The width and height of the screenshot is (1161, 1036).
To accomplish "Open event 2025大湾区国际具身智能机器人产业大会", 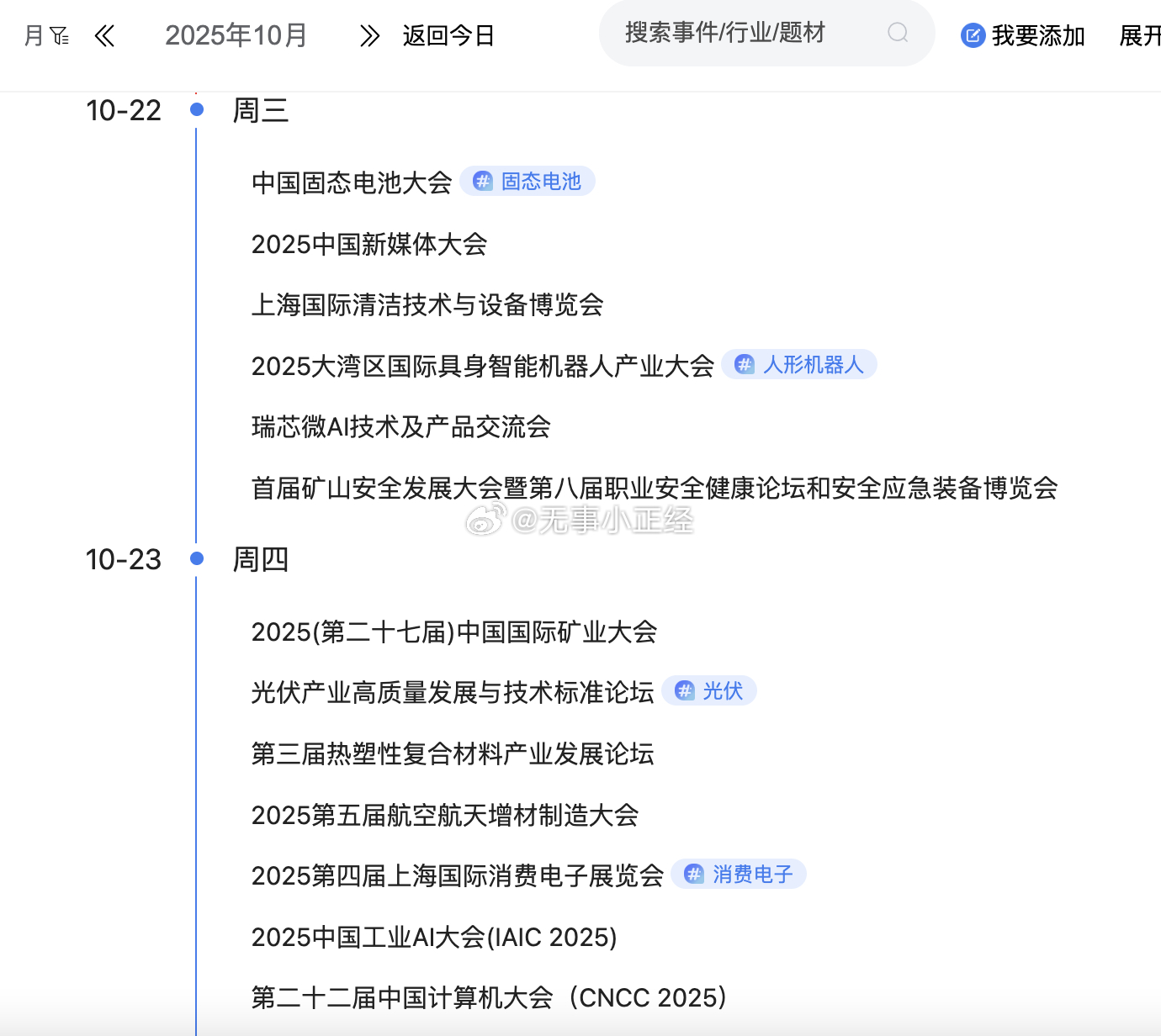I will pyautogui.click(x=483, y=366).
